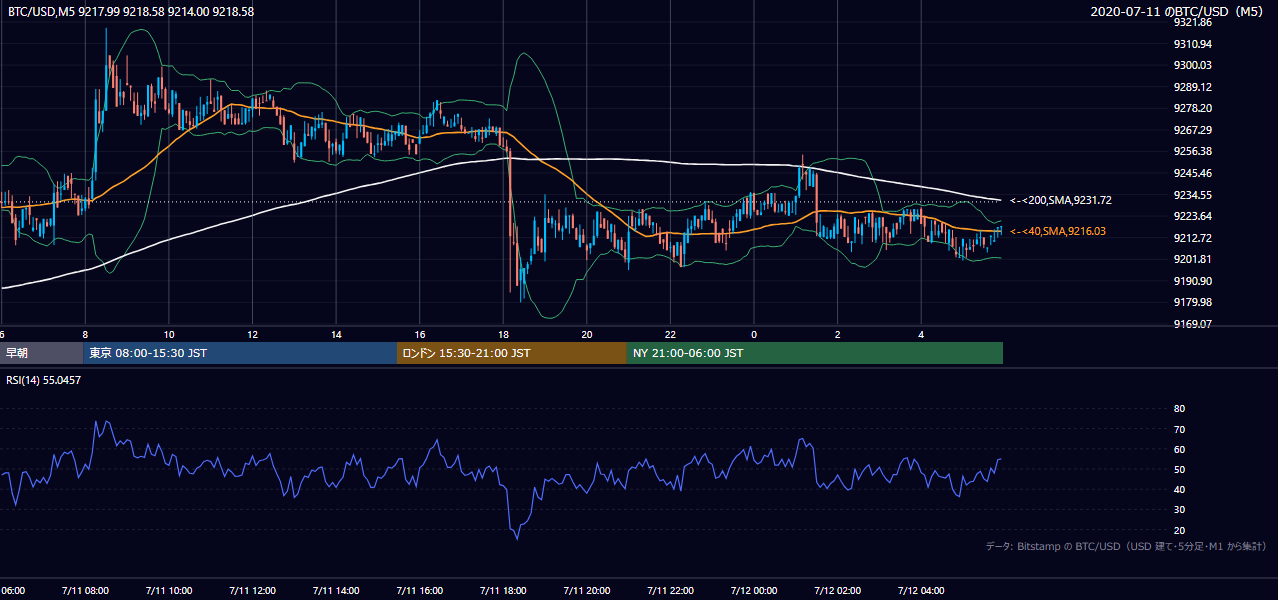Click the 7/11 16:00 bottom time label
This screenshot has height=600, width=1278.
click(x=420, y=590)
